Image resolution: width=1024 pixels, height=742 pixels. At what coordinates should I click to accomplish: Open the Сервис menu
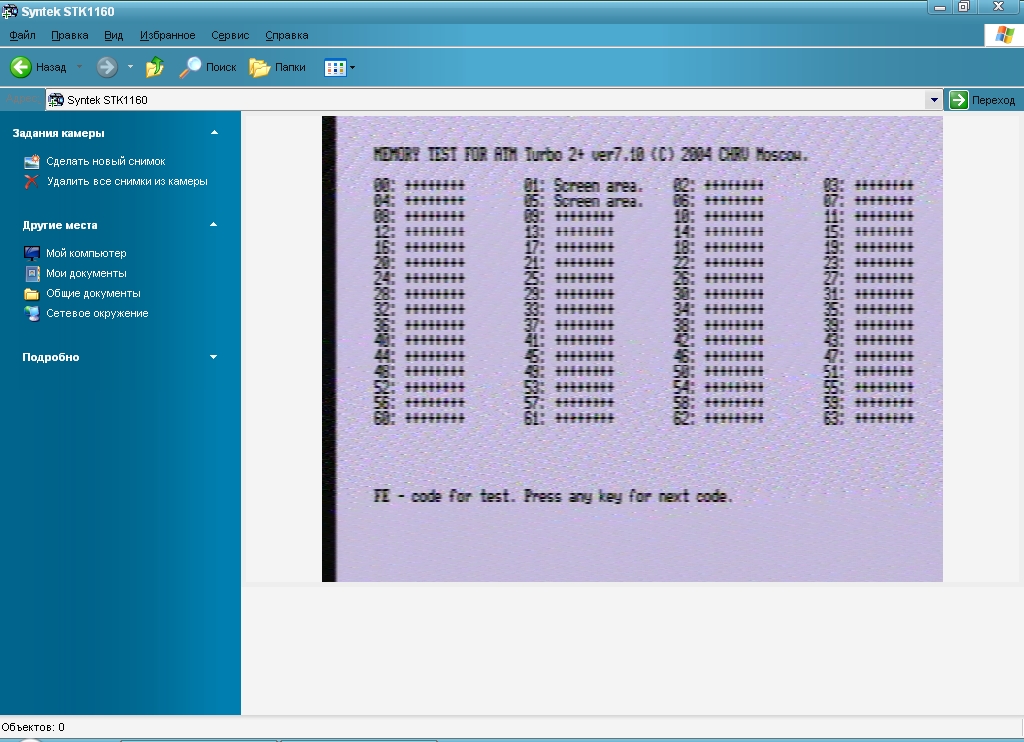[230, 35]
